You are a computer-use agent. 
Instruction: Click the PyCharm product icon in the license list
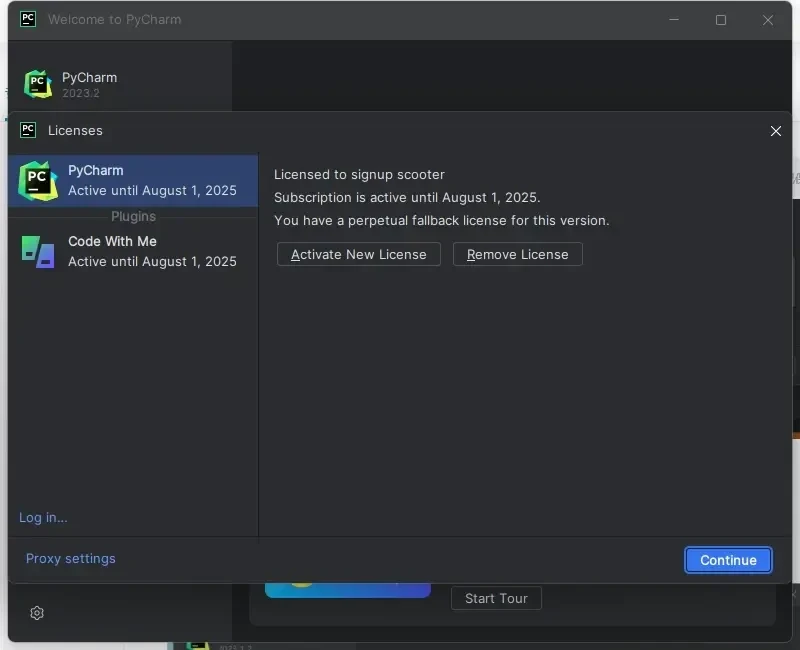coord(38,180)
